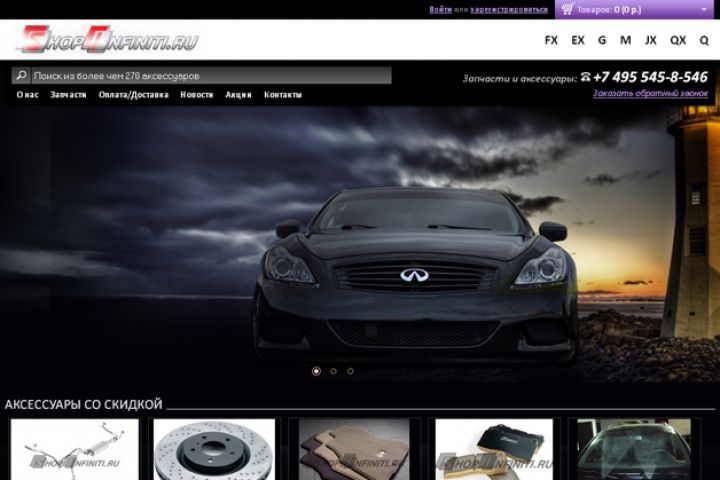Click 'Заказать обратный звонок' link

click(650, 93)
